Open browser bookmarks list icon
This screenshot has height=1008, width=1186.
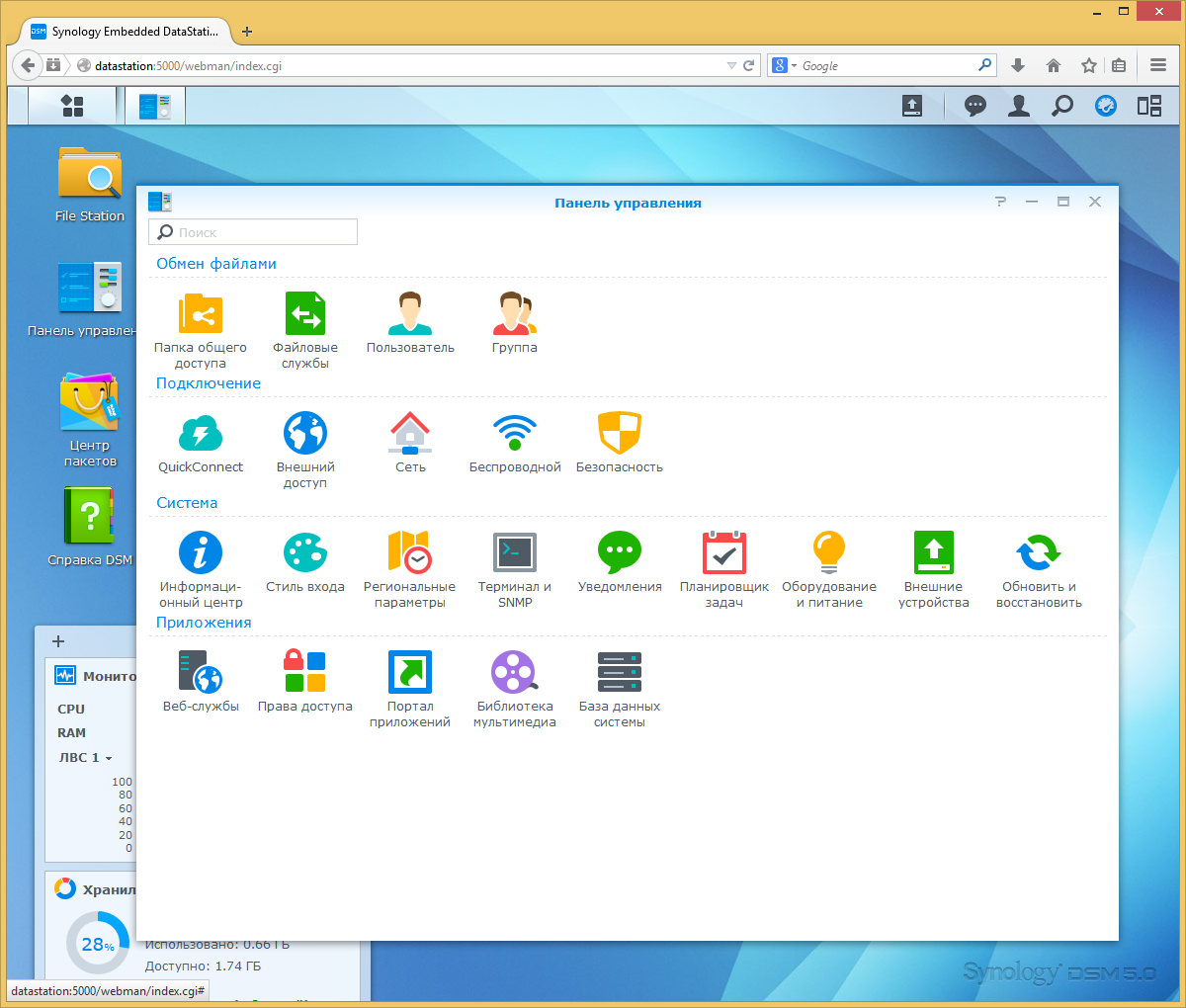pyautogui.click(x=1119, y=66)
